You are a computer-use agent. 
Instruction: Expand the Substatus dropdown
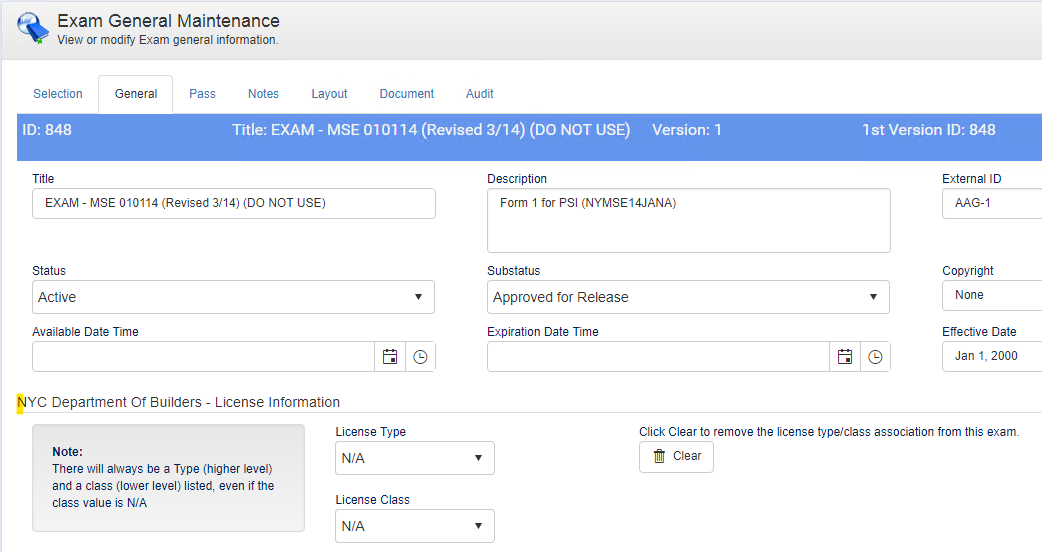click(x=688, y=297)
